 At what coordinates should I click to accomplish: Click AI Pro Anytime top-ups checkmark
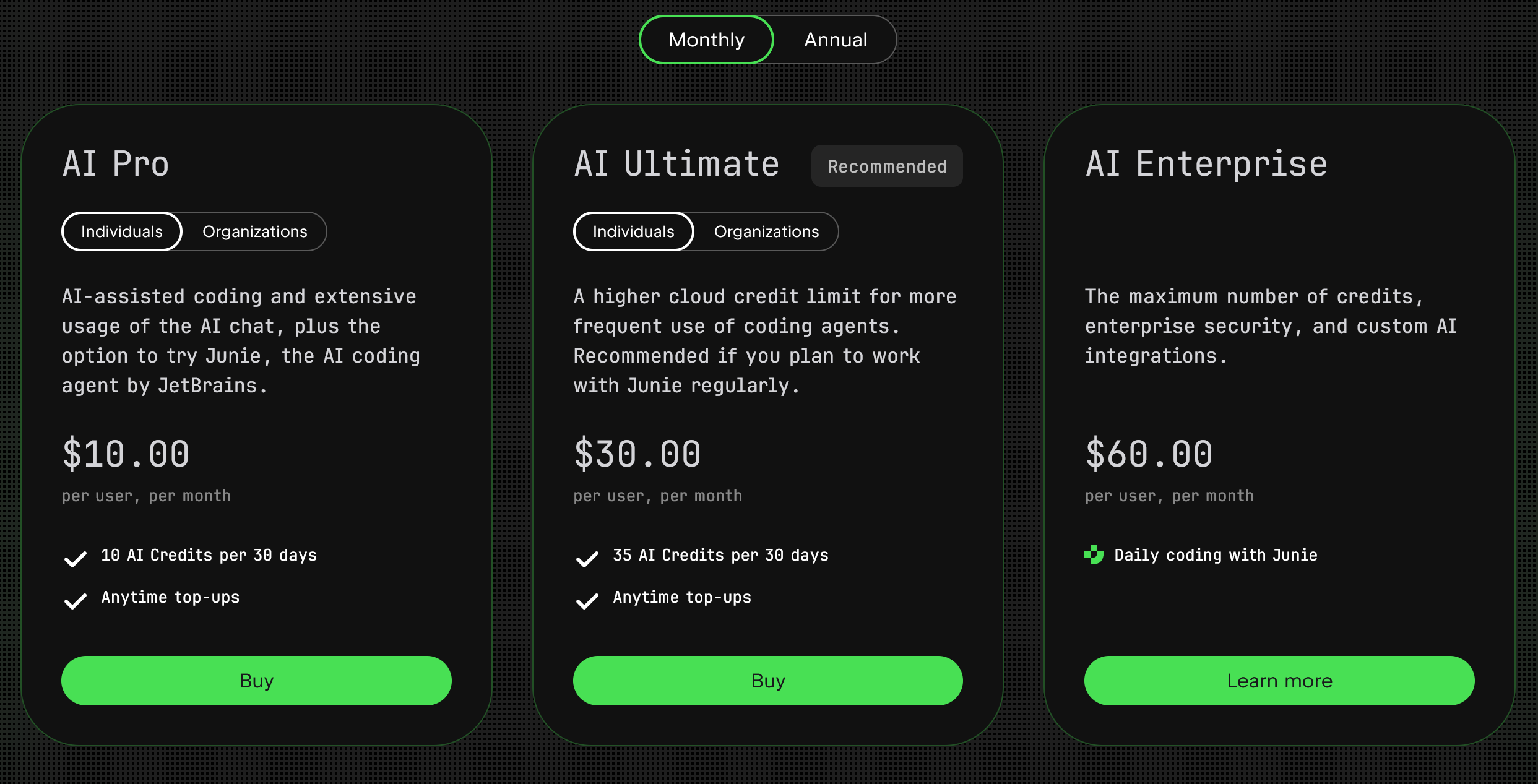pyautogui.click(x=76, y=601)
